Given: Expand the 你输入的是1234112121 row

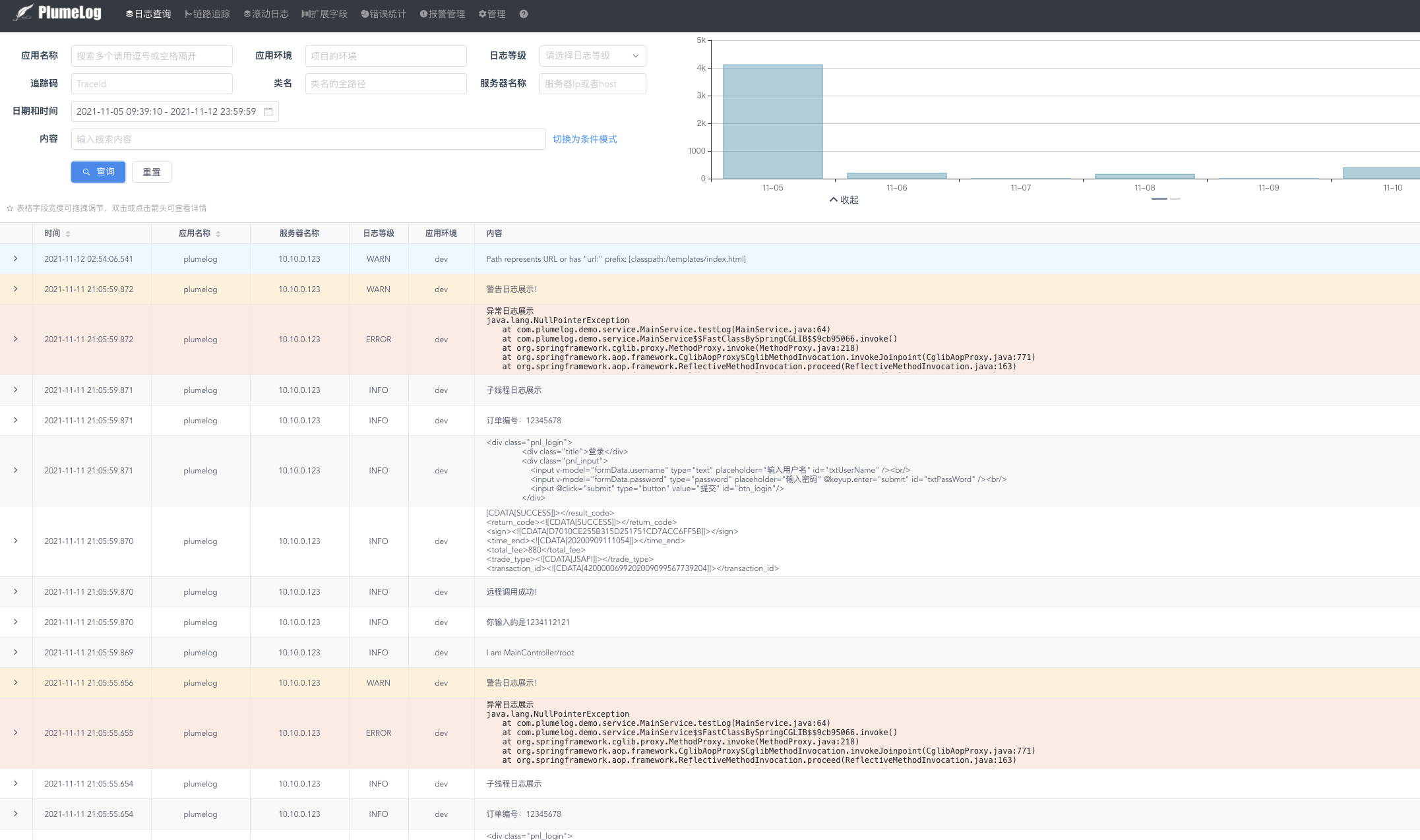Looking at the screenshot, I should [16, 622].
